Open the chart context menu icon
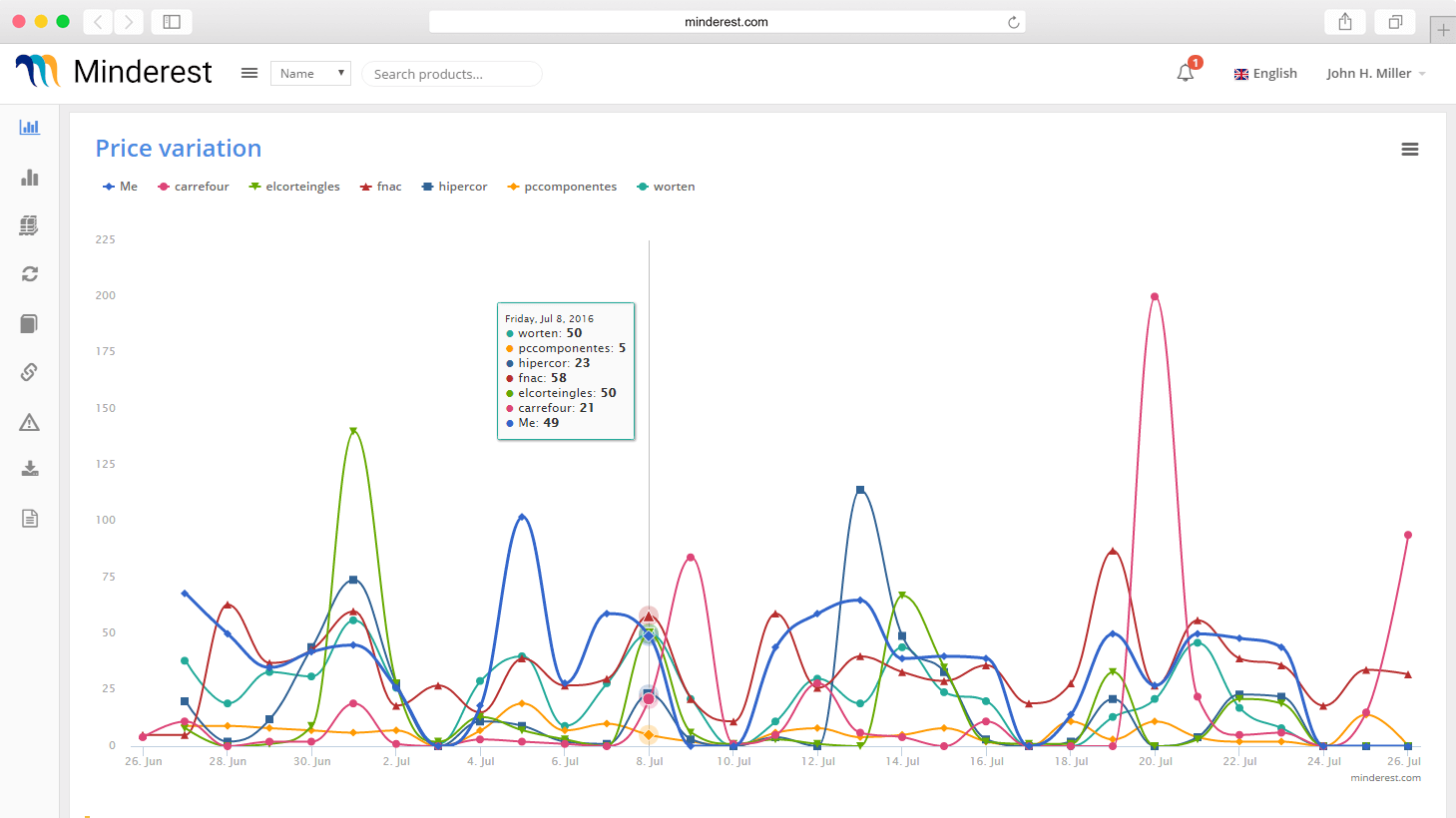 click(1410, 149)
